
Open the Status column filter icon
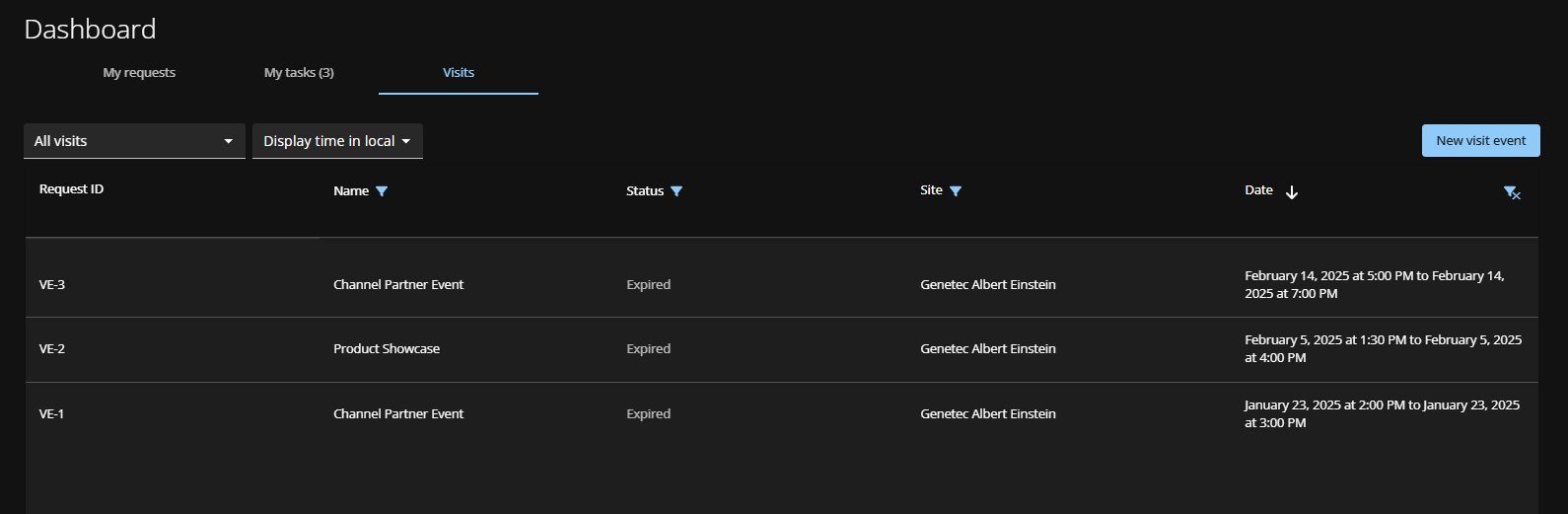677,191
